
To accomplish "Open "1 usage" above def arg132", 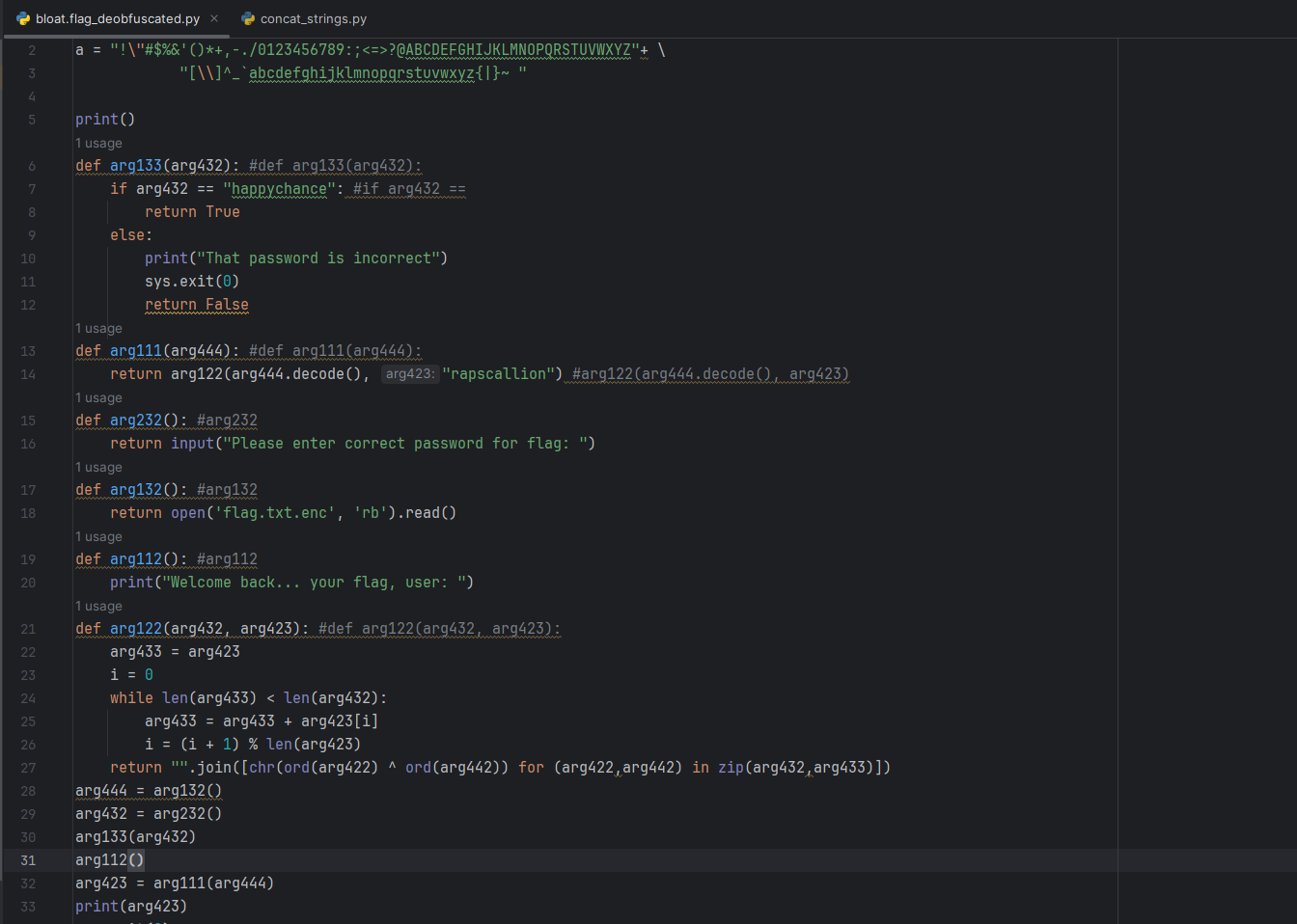I will coord(98,467).
